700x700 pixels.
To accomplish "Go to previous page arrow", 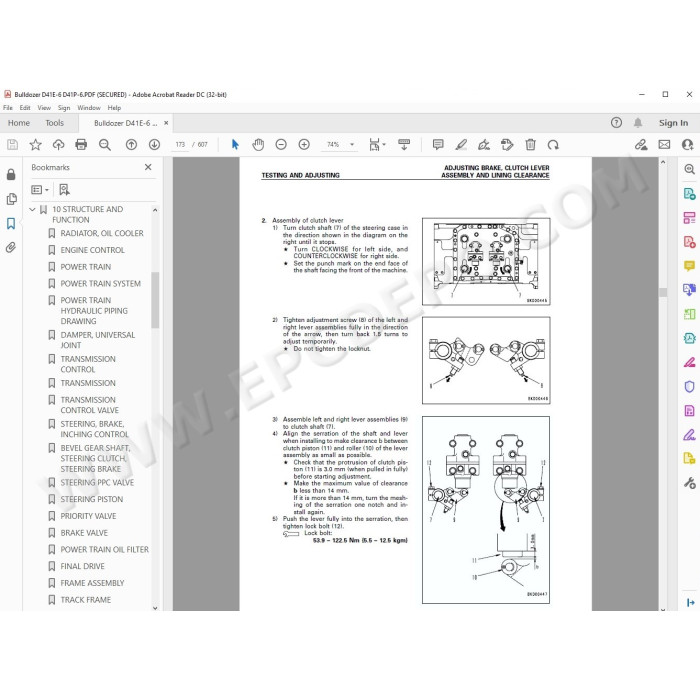I will pos(131,145).
